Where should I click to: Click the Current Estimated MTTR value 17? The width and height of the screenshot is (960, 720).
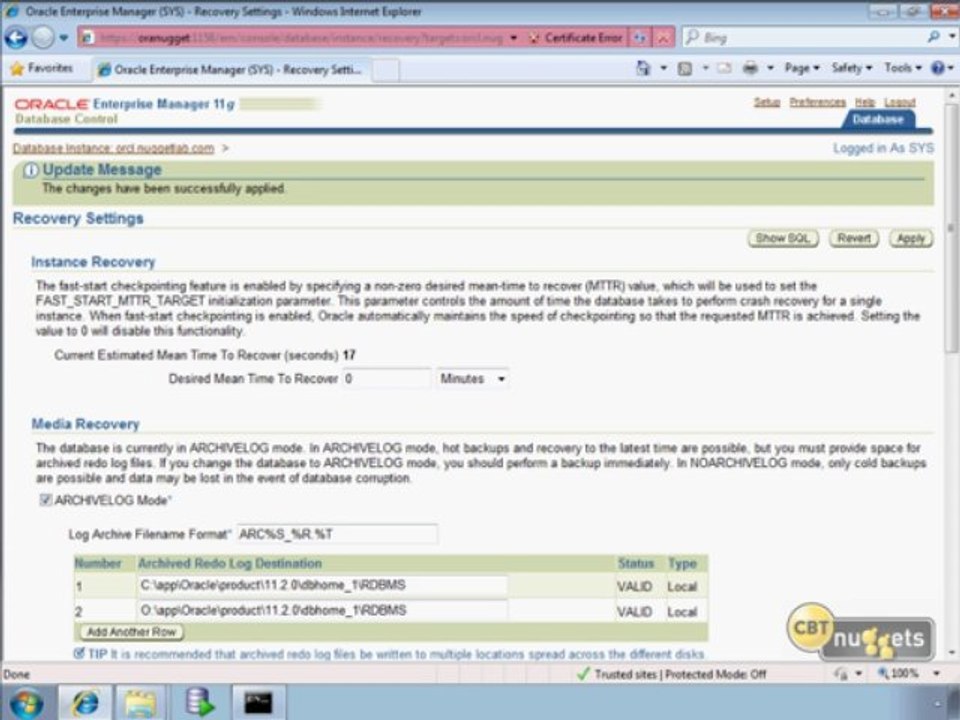(x=349, y=355)
